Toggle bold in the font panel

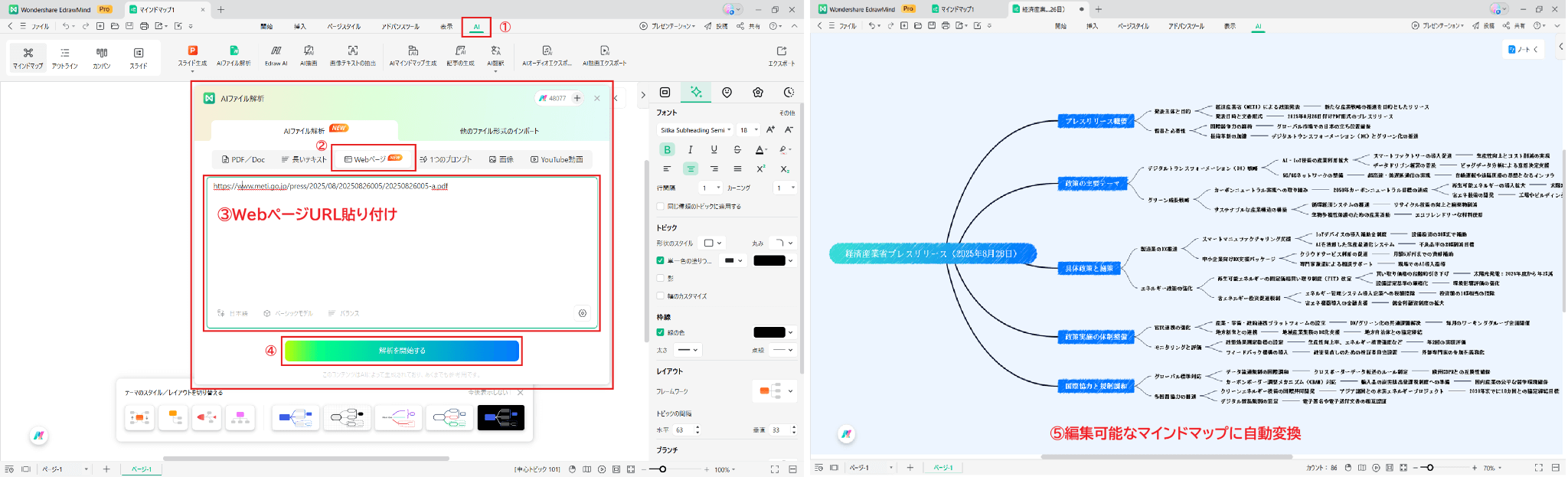click(667, 149)
